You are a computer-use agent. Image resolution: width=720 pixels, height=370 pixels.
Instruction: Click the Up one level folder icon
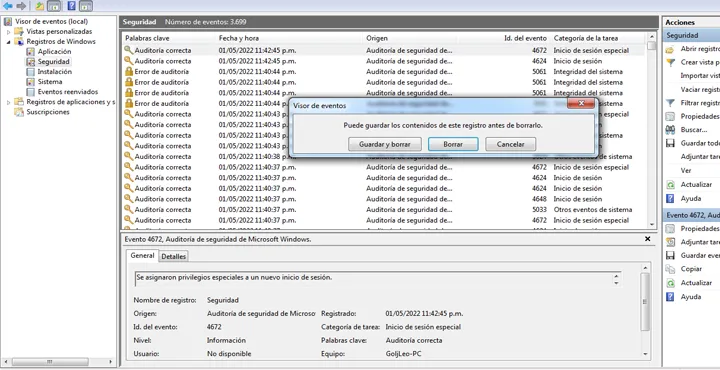click(x=40, y=6)
